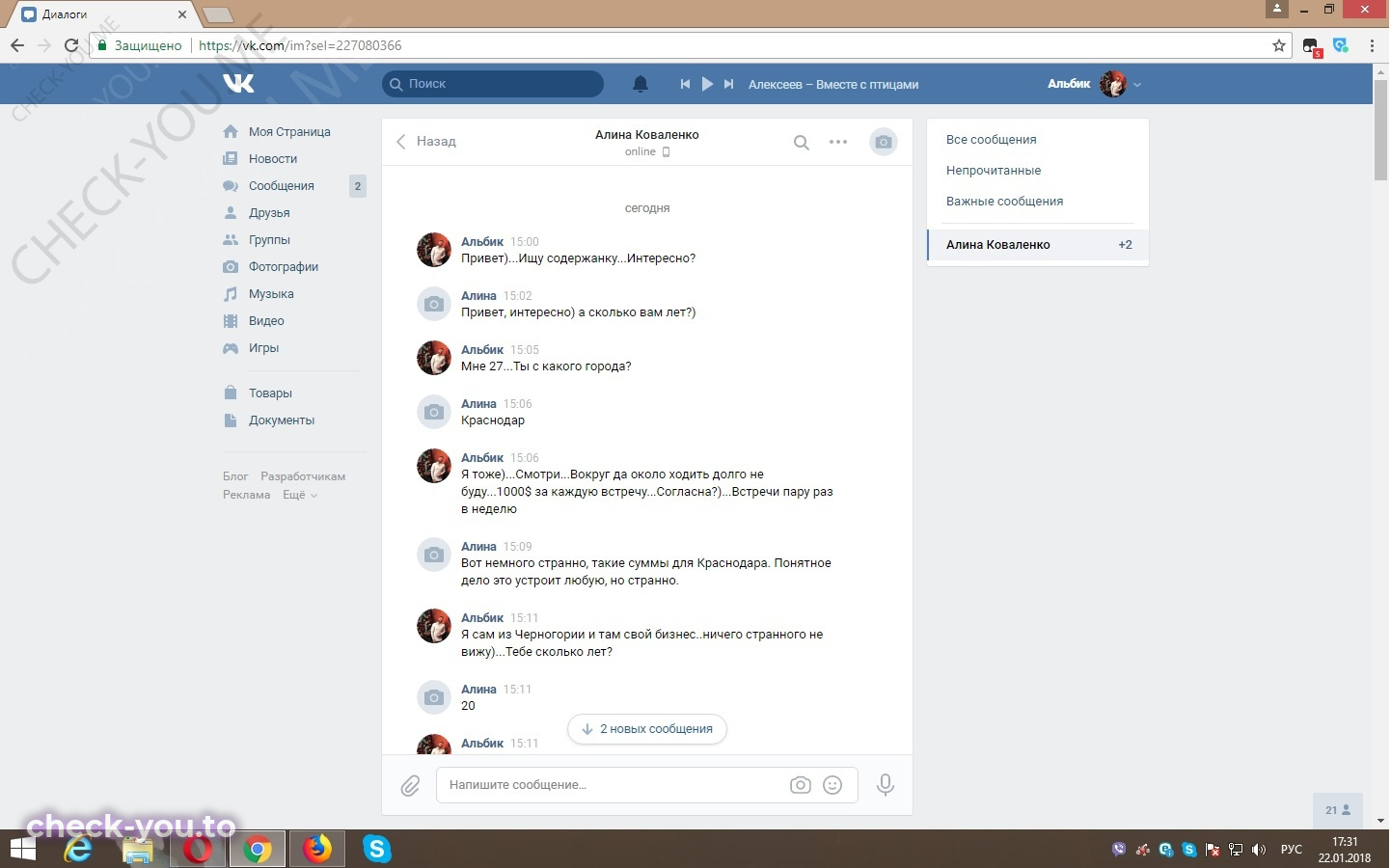The height and width of the screenshot is (868, 1391).
Task: Open the Chrome three-dot menu
Action: [x=1372, y=45]
